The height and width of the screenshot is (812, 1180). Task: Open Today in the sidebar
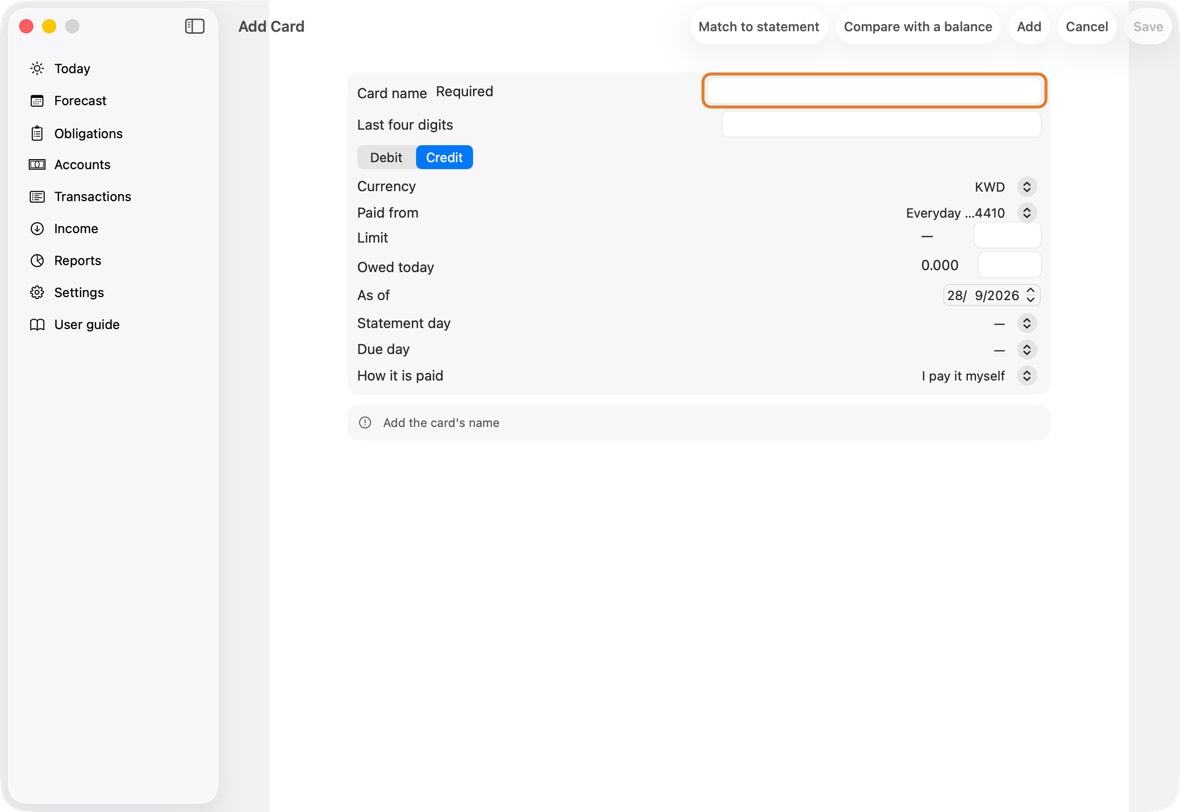click(x=72, y=68)
